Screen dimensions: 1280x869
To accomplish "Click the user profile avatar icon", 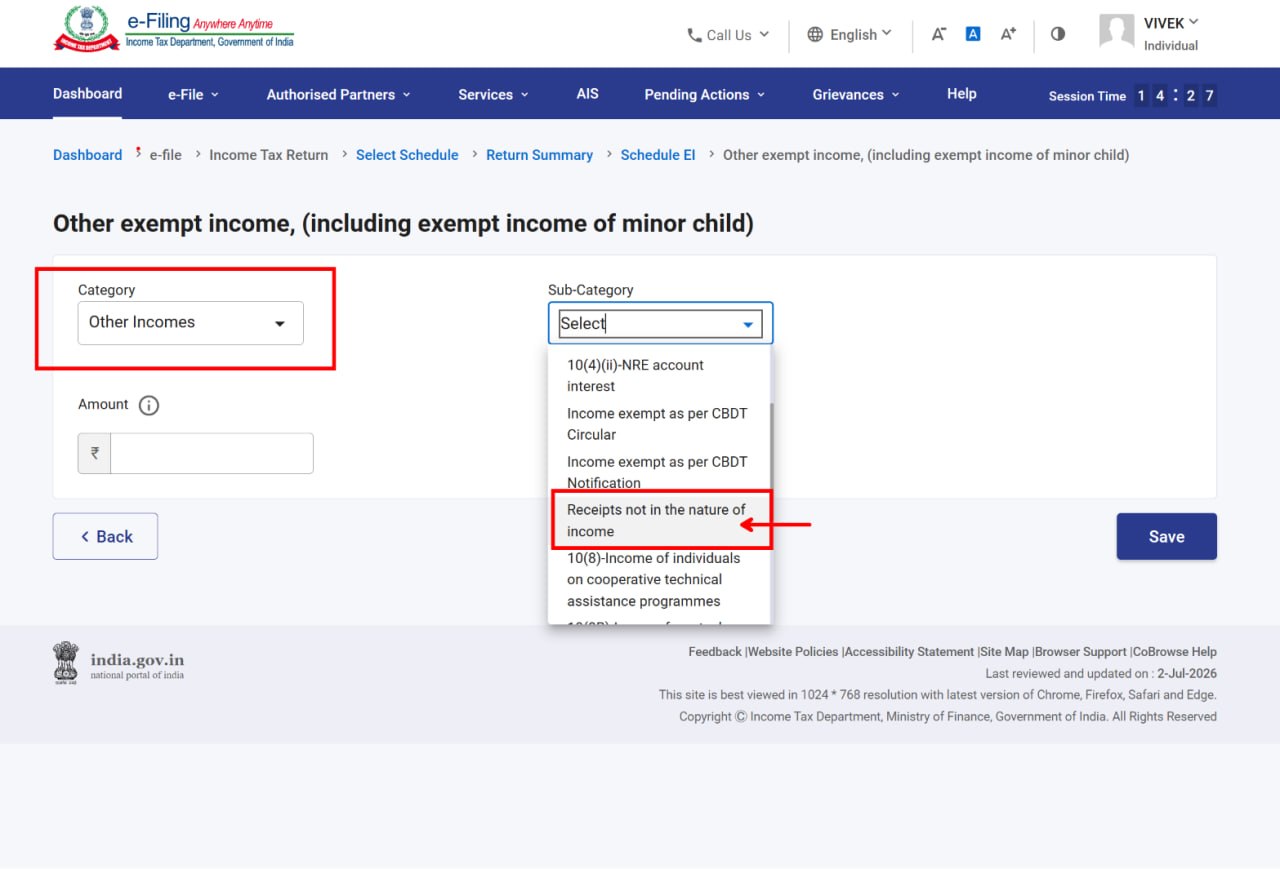I will coord(1117,32).
